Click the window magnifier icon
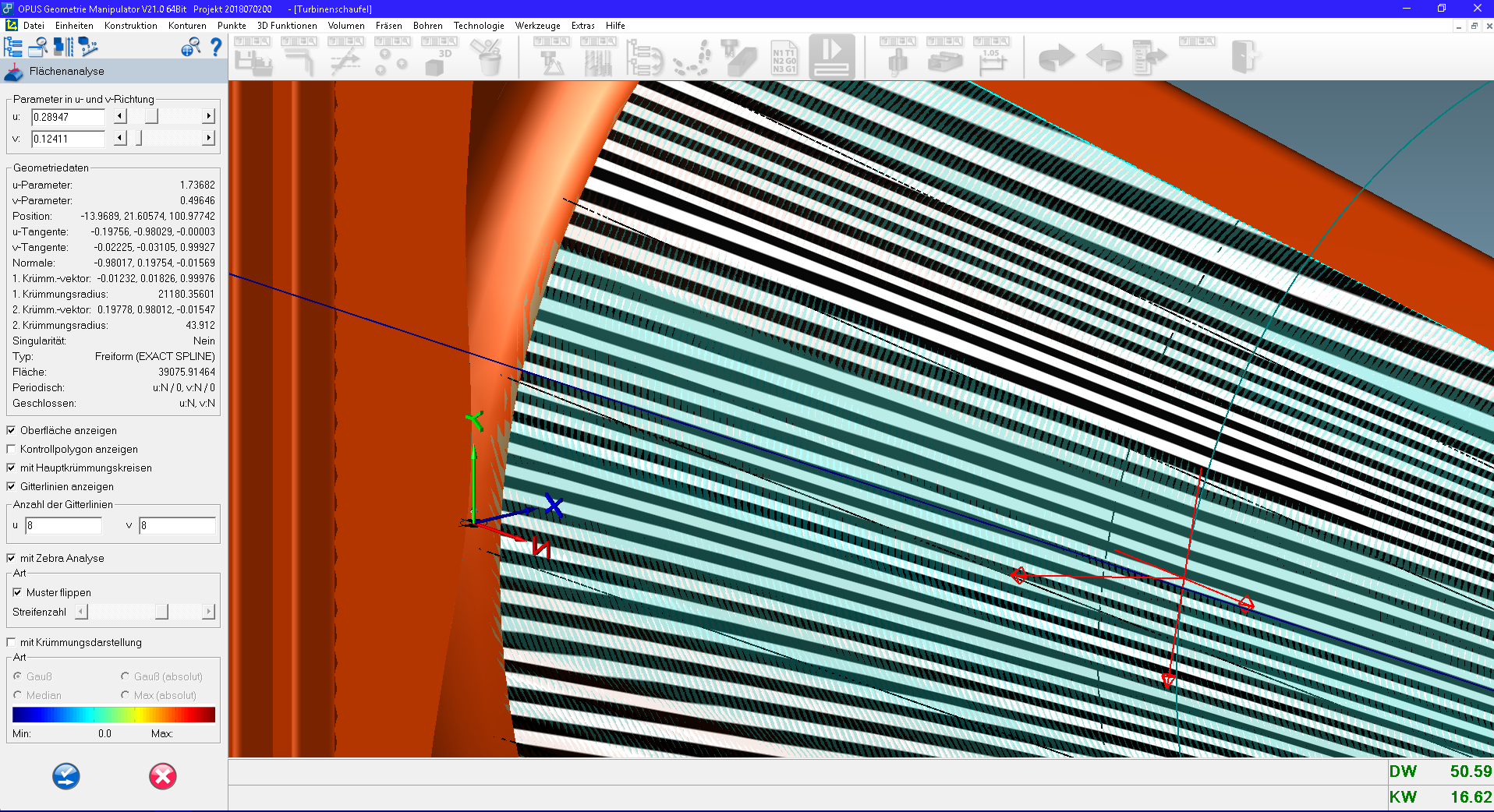 point(37,48)
